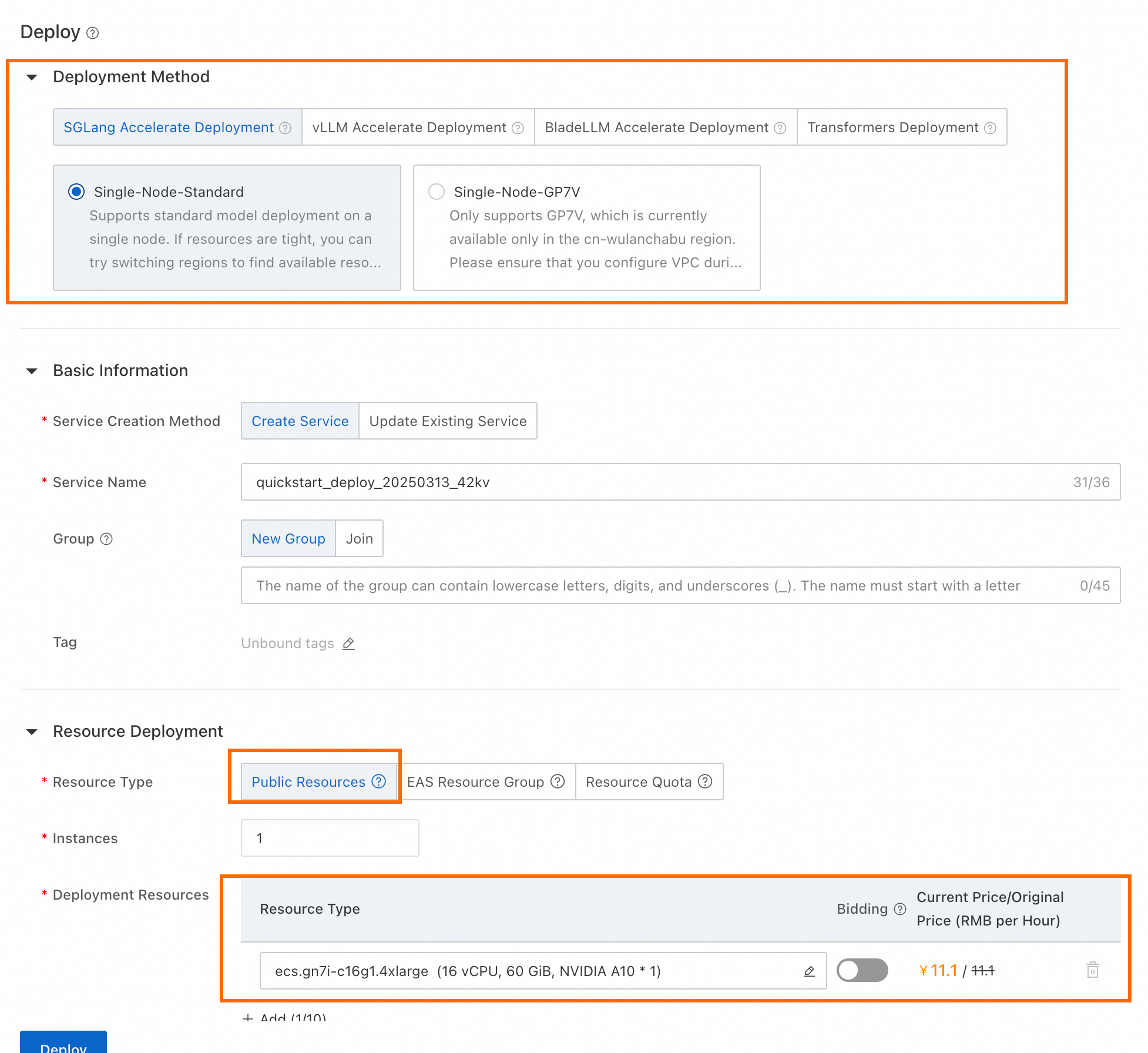Screen dimensions: 1148x1053
Task: Switch to Transformers Deployment tab
Action: coord(892,128)
